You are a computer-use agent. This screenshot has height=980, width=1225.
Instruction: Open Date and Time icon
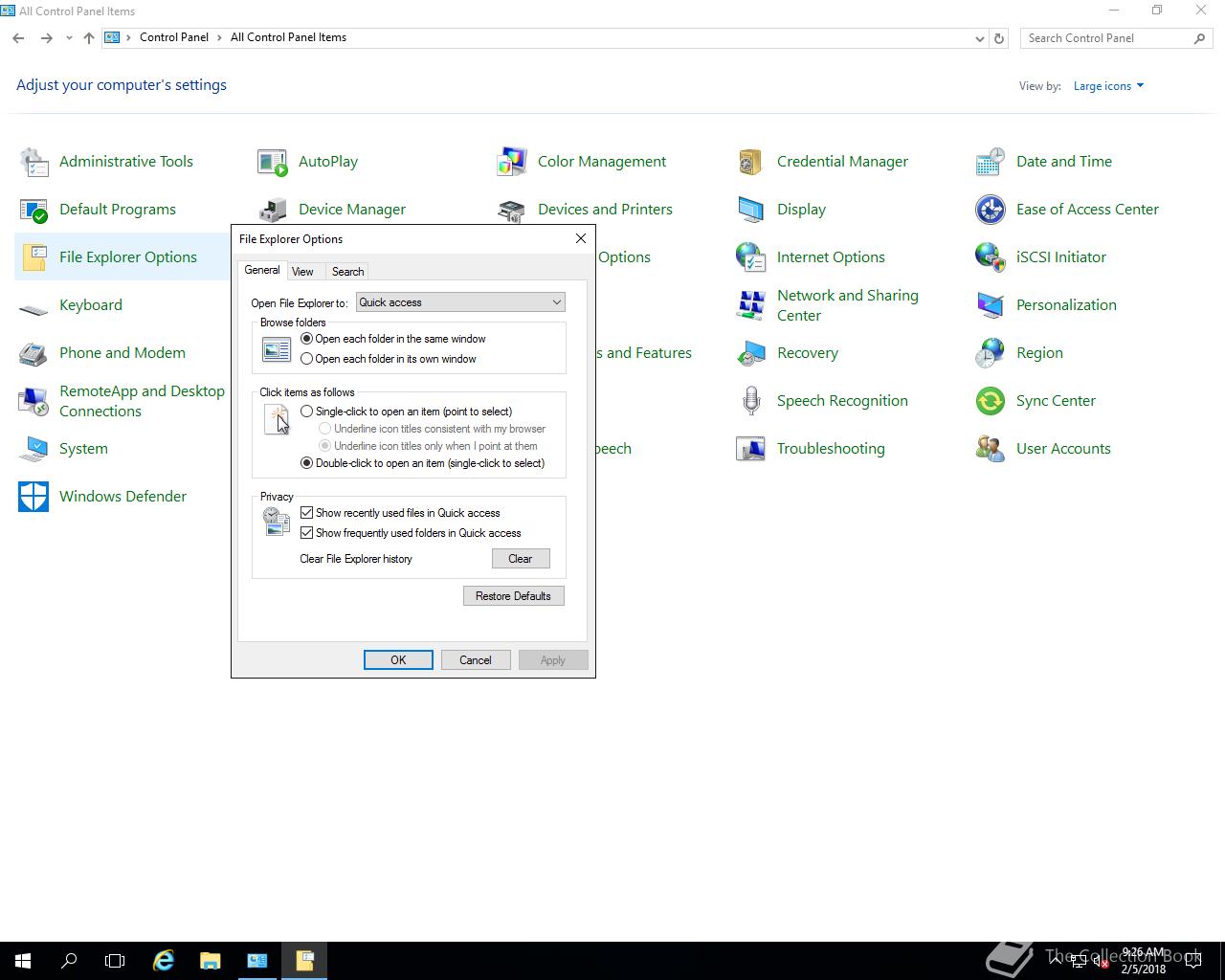click(991, 162)
